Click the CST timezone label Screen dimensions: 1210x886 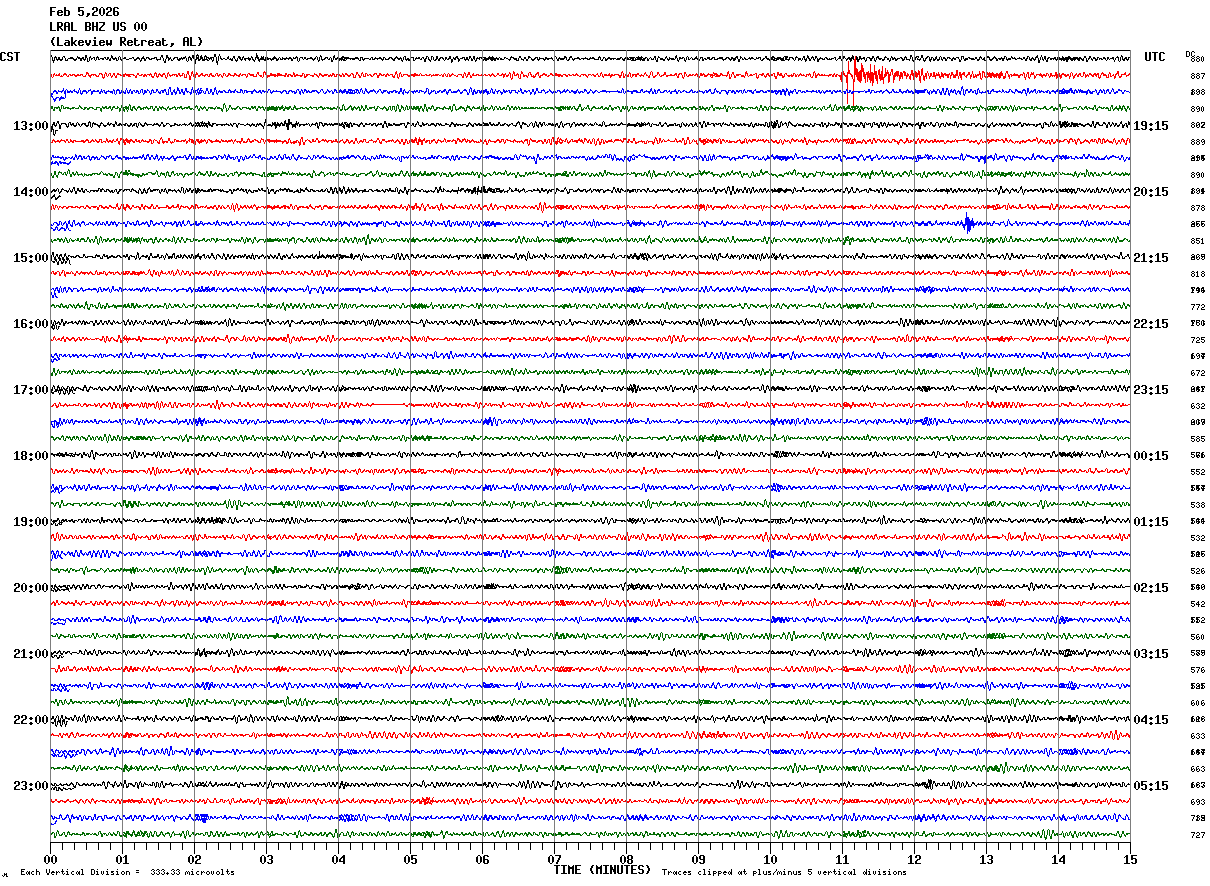coord(10,57)
